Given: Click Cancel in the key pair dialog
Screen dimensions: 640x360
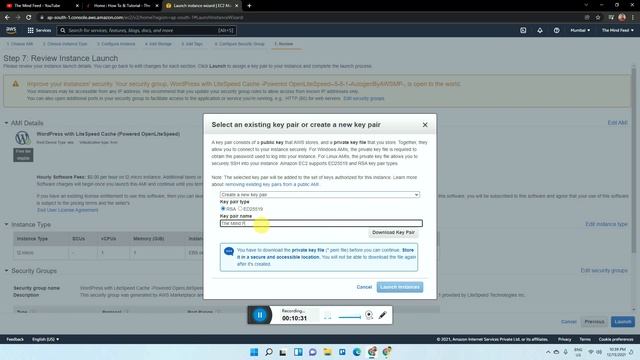Looking at the screenshot, I should [x=364, y=287].
